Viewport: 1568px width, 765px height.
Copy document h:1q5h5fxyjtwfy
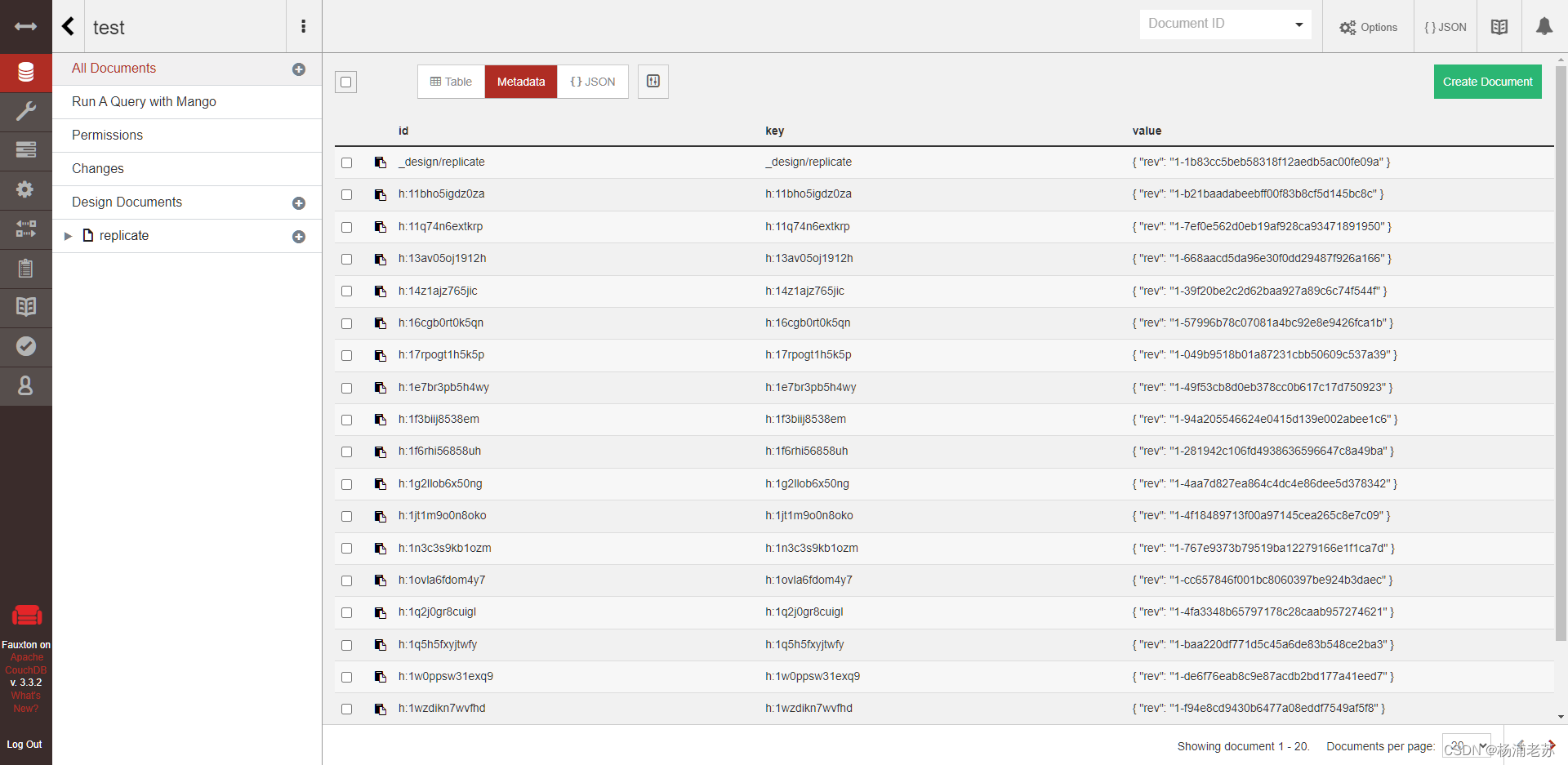[x=380, y=645]
